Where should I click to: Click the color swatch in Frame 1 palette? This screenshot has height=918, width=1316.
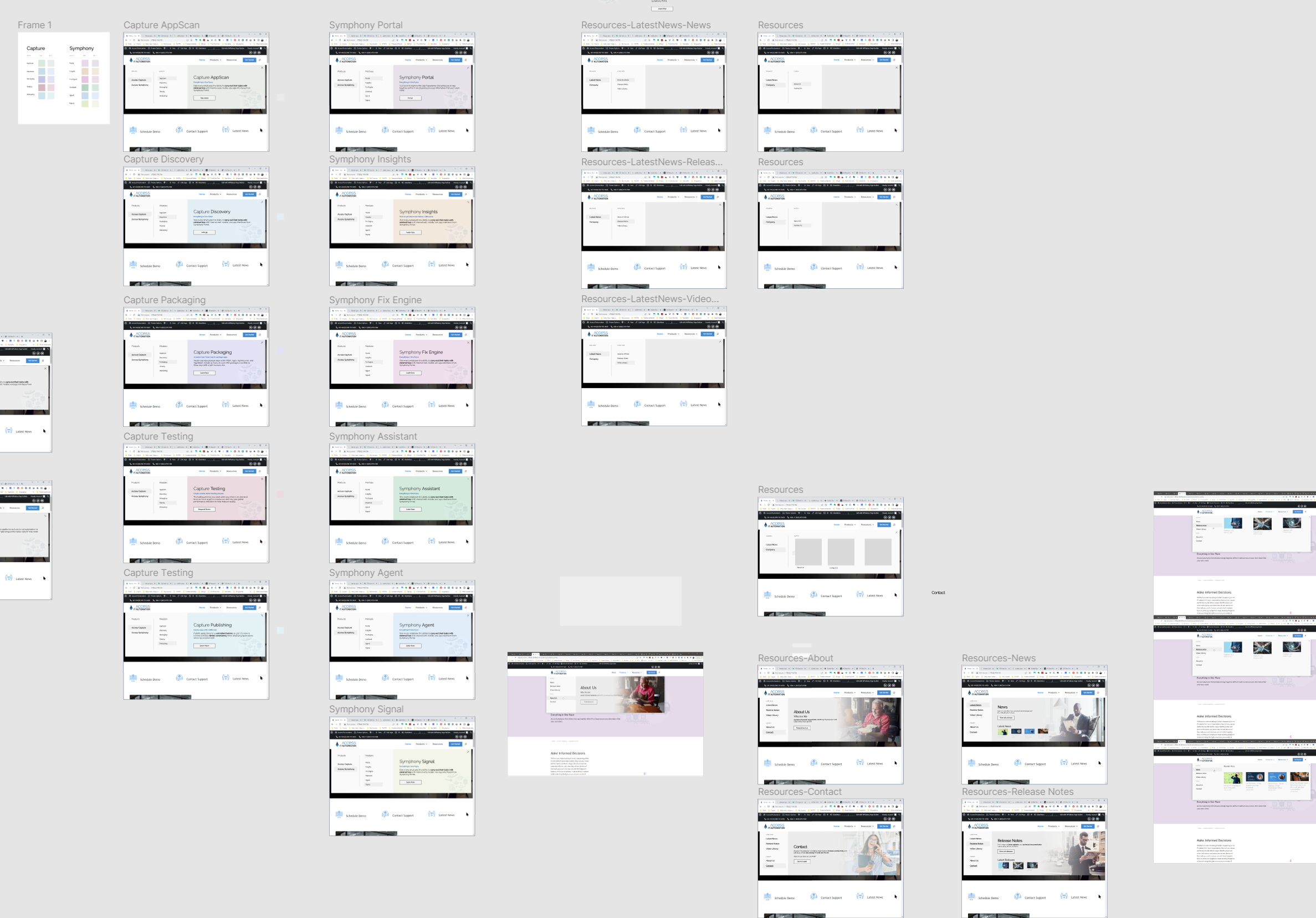pyautogui.click(x=42, y=66)
